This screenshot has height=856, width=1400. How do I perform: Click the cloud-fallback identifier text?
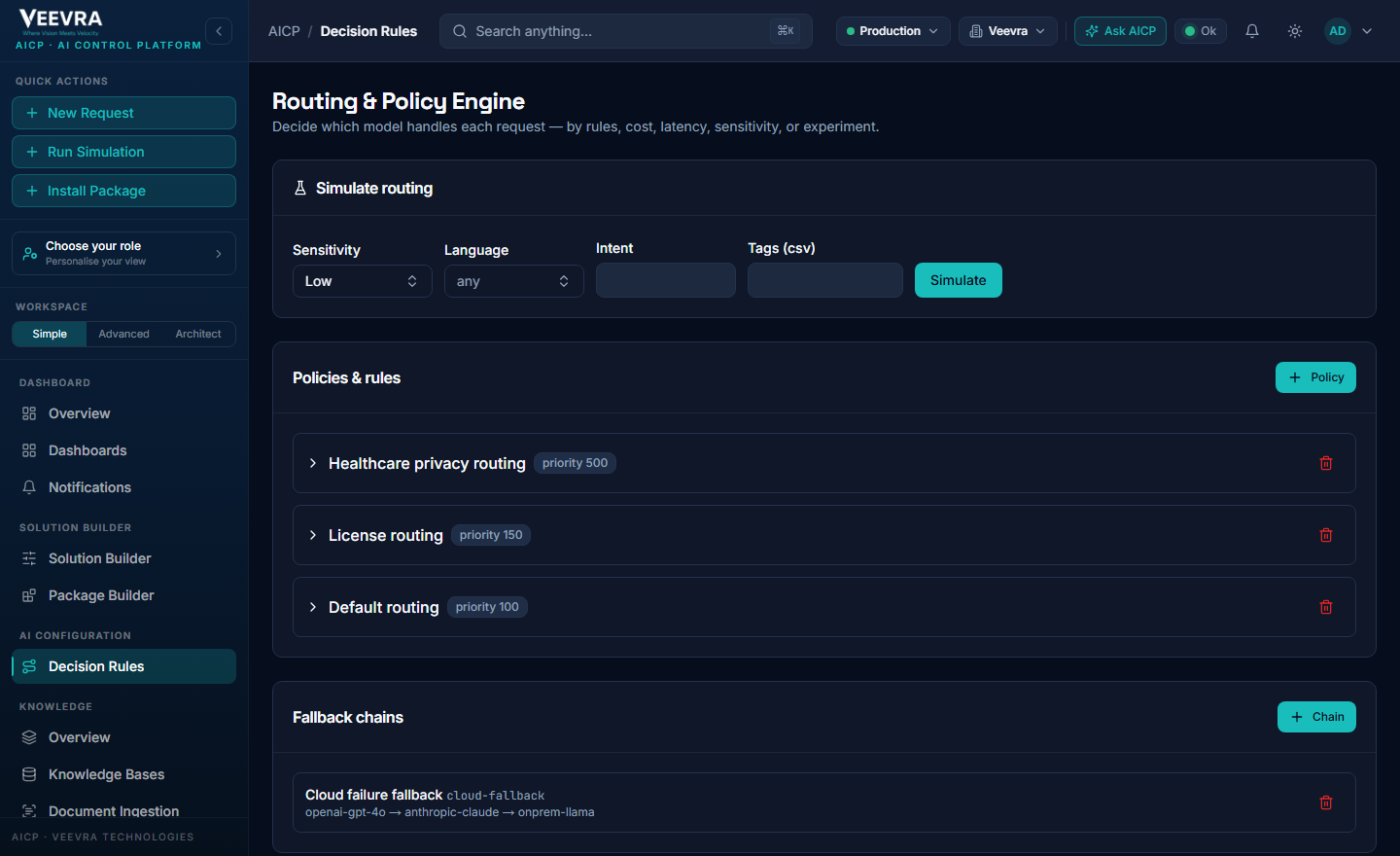pos(496,796)
